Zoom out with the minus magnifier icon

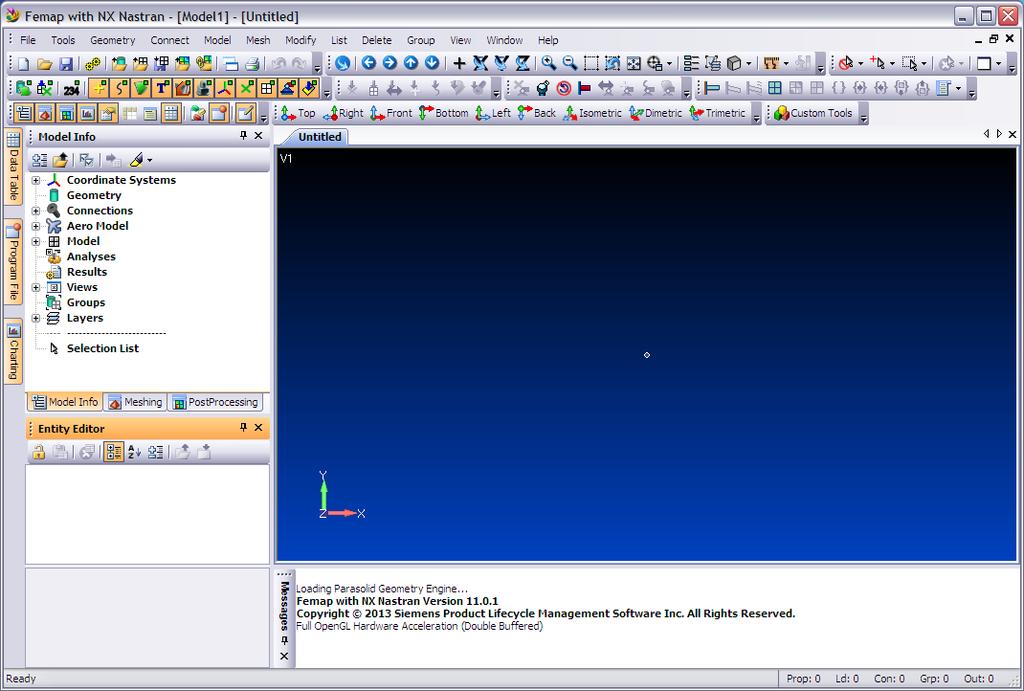[569, 63]
